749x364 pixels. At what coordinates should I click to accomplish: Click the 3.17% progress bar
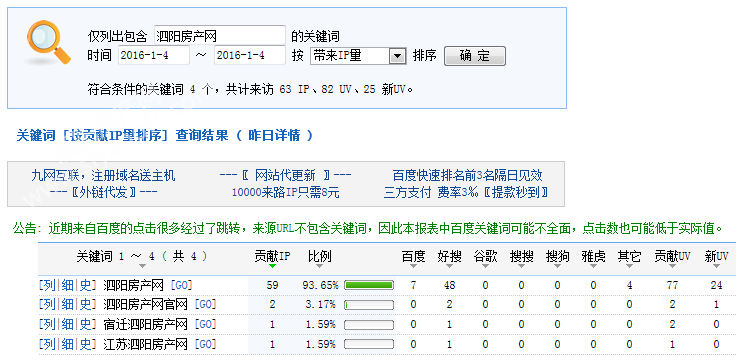click(x=369, y=305)
